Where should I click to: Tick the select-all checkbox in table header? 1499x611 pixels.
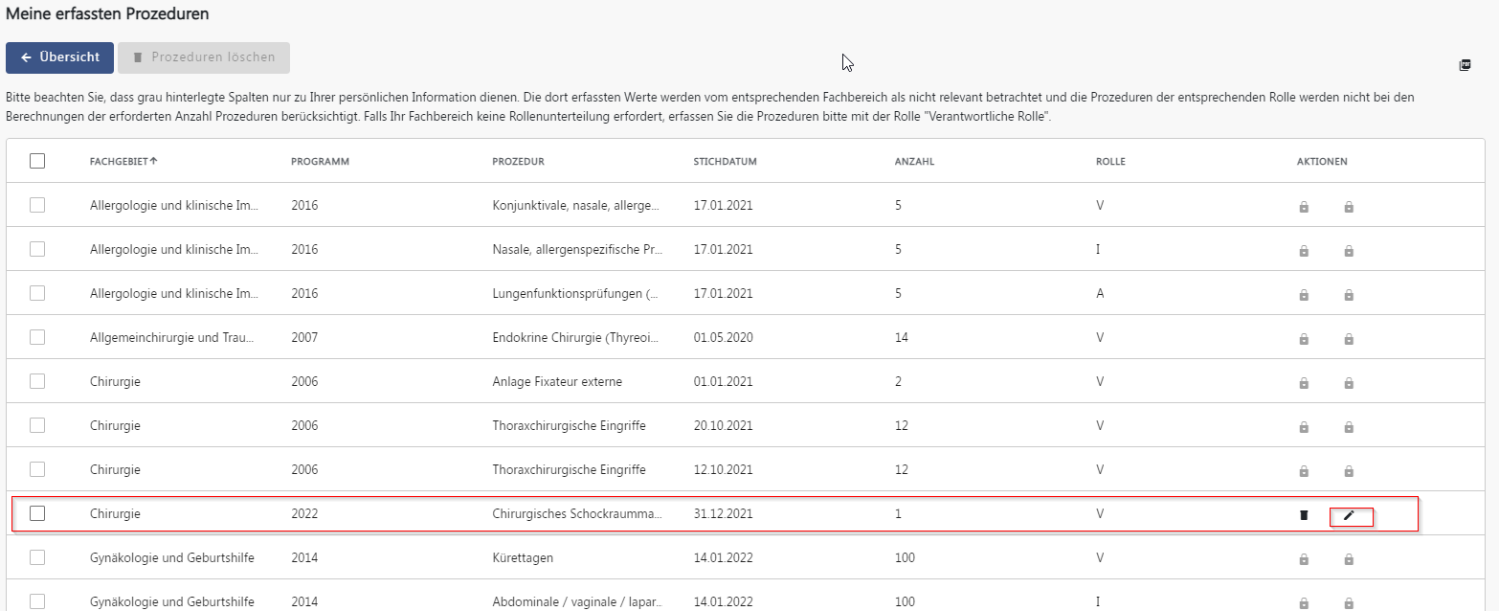click(x=37, y=161)
